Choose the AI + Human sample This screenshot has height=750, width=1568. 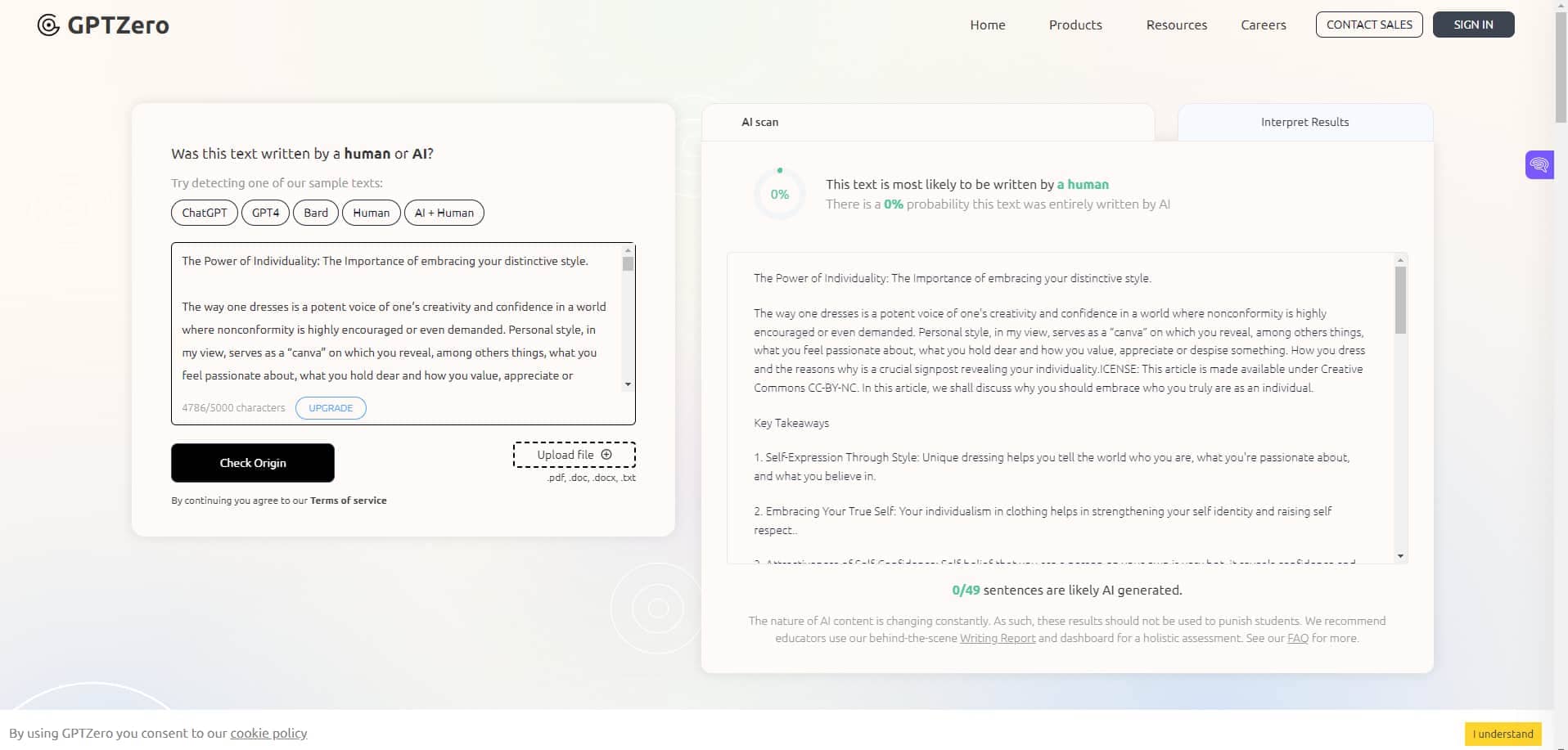click(x=444, y=213)
